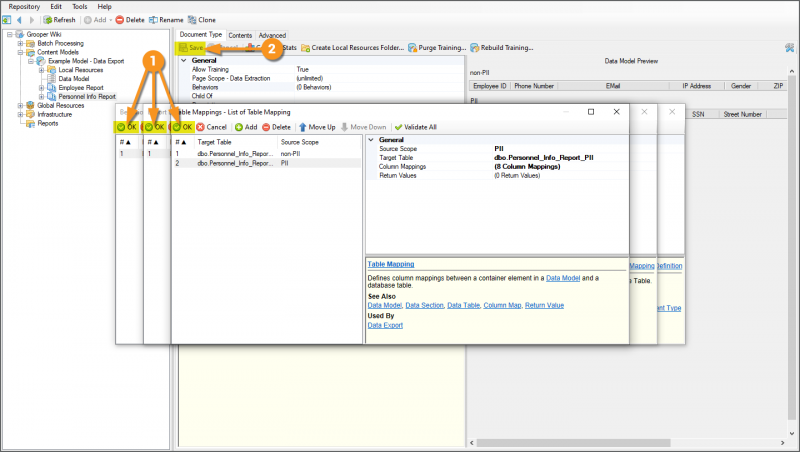Select Personnel Info Report tree item
800x452 pixels.
pos(87,96)
